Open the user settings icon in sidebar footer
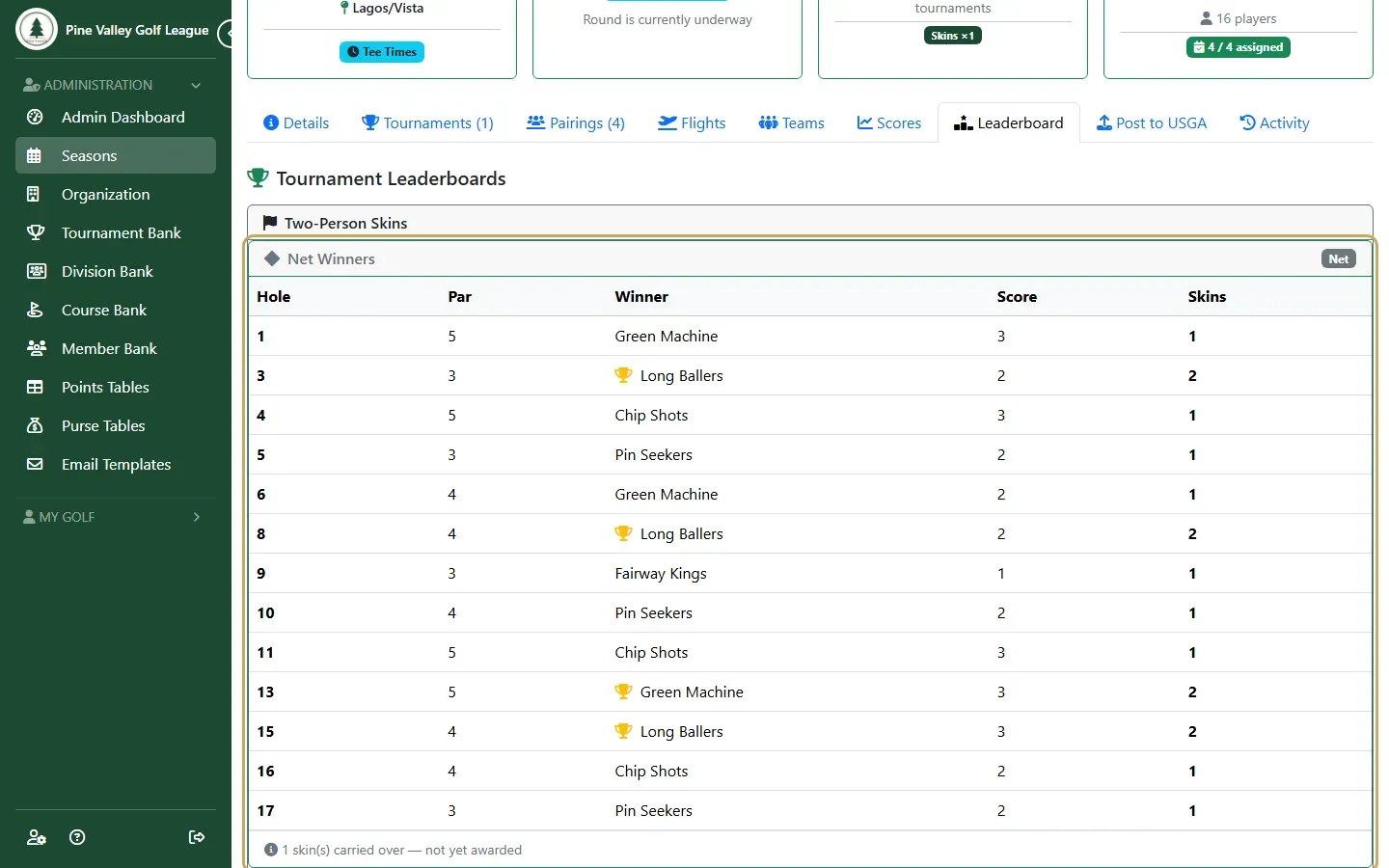1389x868 pixels. click(x=37, y=837)
